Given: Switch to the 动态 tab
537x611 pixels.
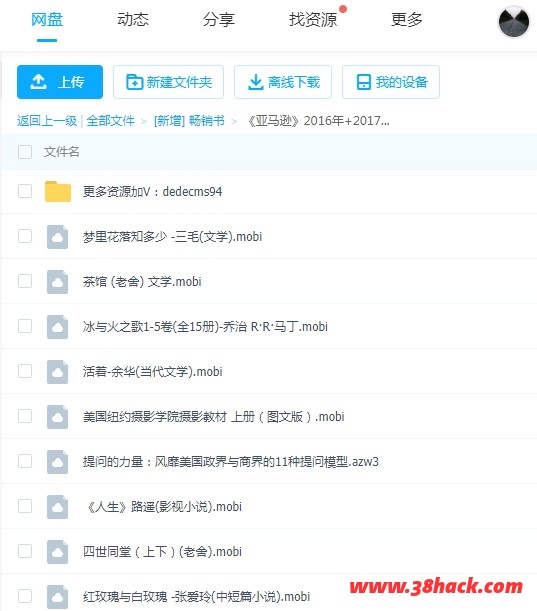Looking at the screenshot, I should tap(133, 19).
